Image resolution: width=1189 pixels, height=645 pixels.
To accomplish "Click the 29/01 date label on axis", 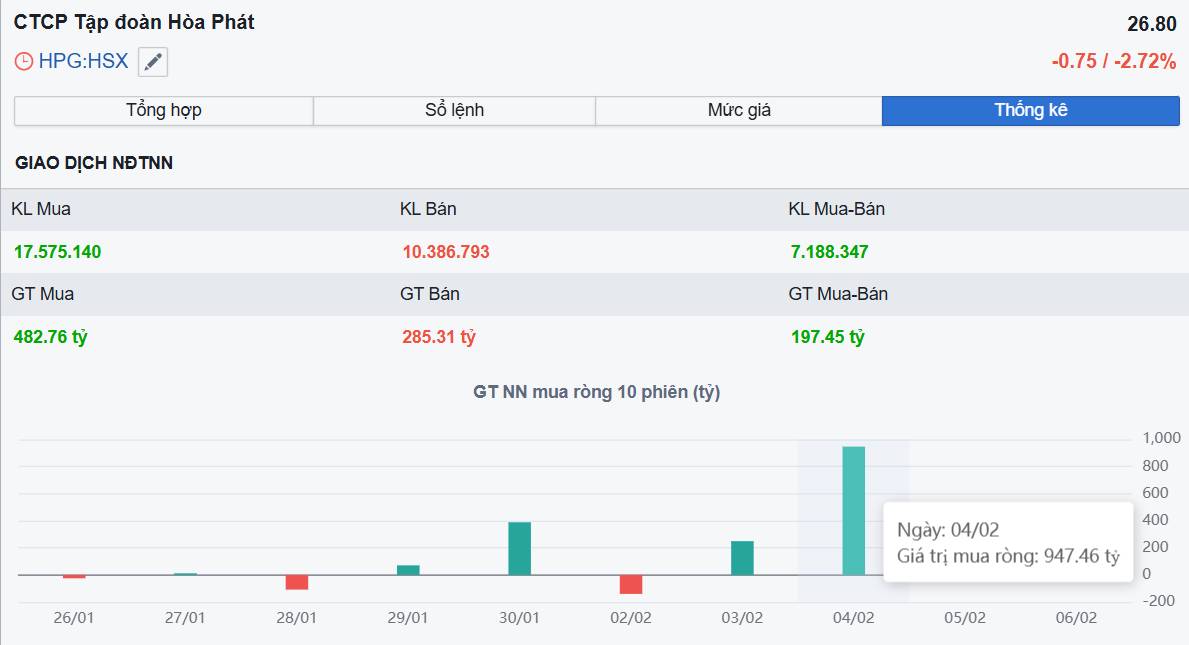I will coord(408,618).
